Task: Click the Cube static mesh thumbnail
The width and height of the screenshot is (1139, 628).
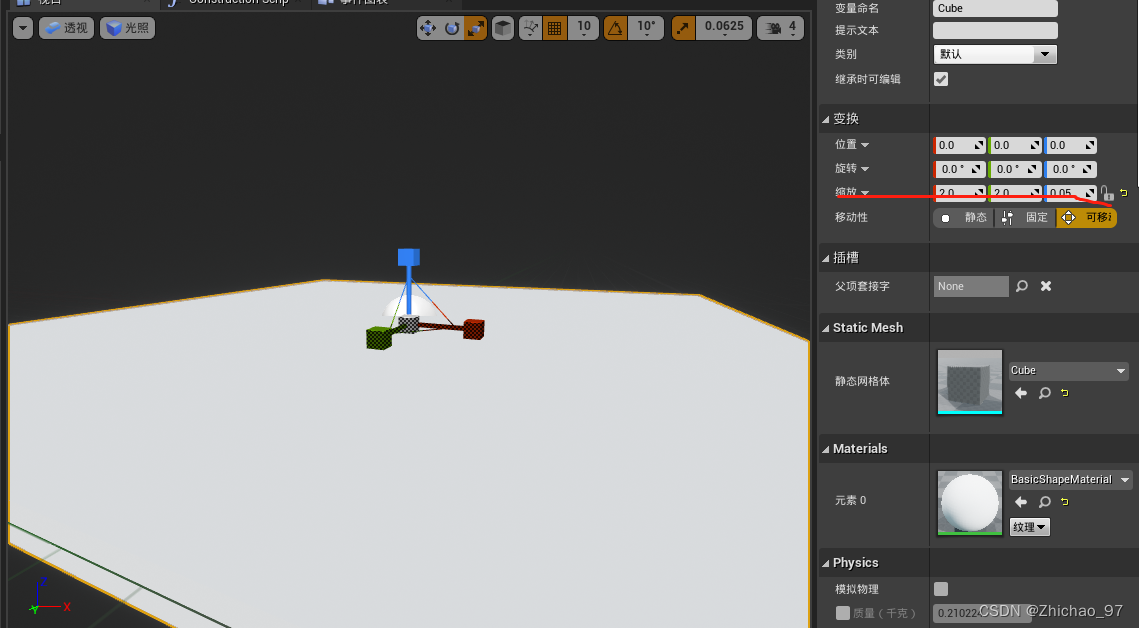Action: coord(970,382)
